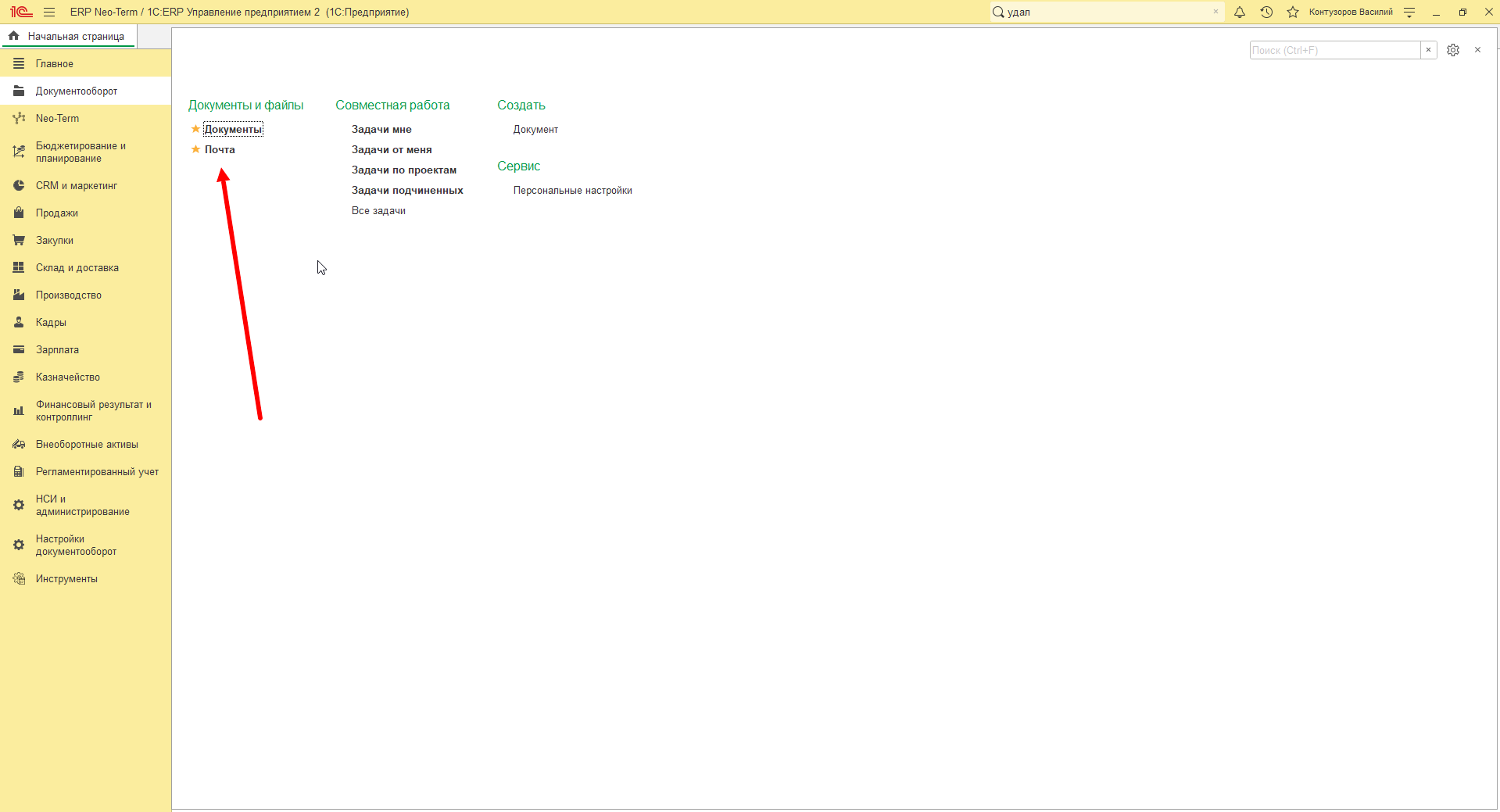Screen dimensions: 1500x812
Task: Open the notifications bell
Action: tap(1240, 12)
